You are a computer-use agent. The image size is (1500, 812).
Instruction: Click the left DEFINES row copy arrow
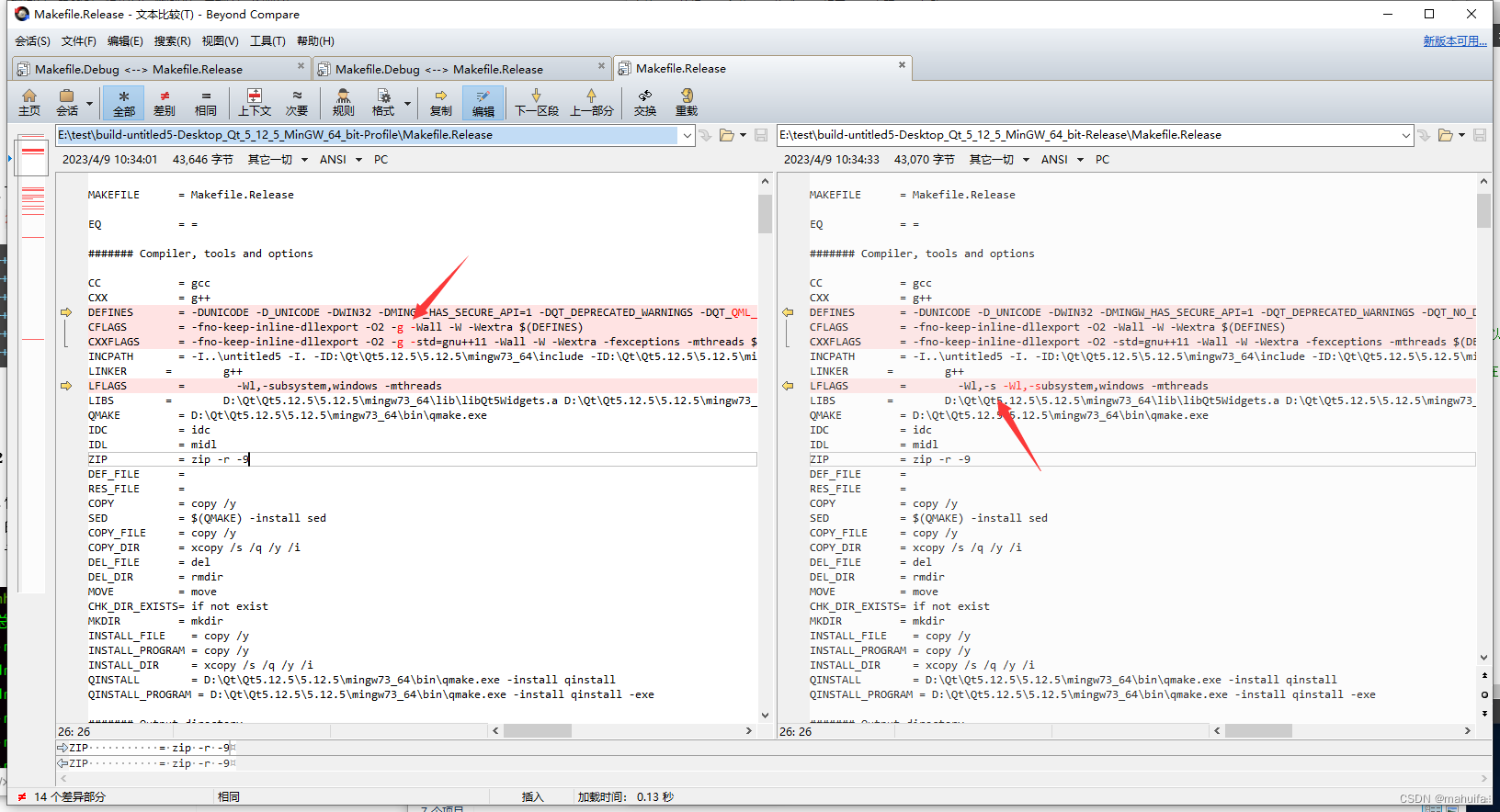tap(66, 312)
